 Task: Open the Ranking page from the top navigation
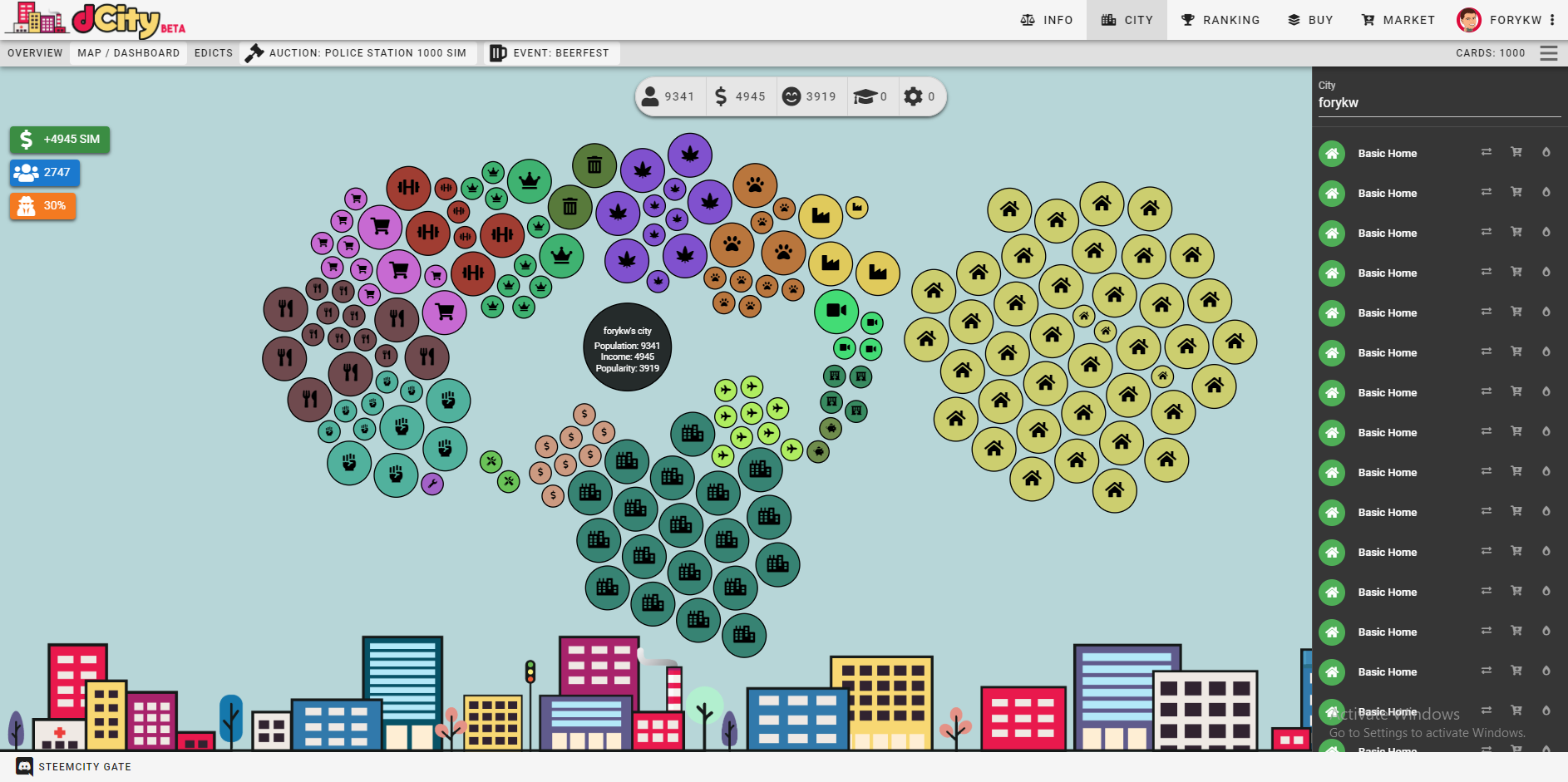point(1220,20)
